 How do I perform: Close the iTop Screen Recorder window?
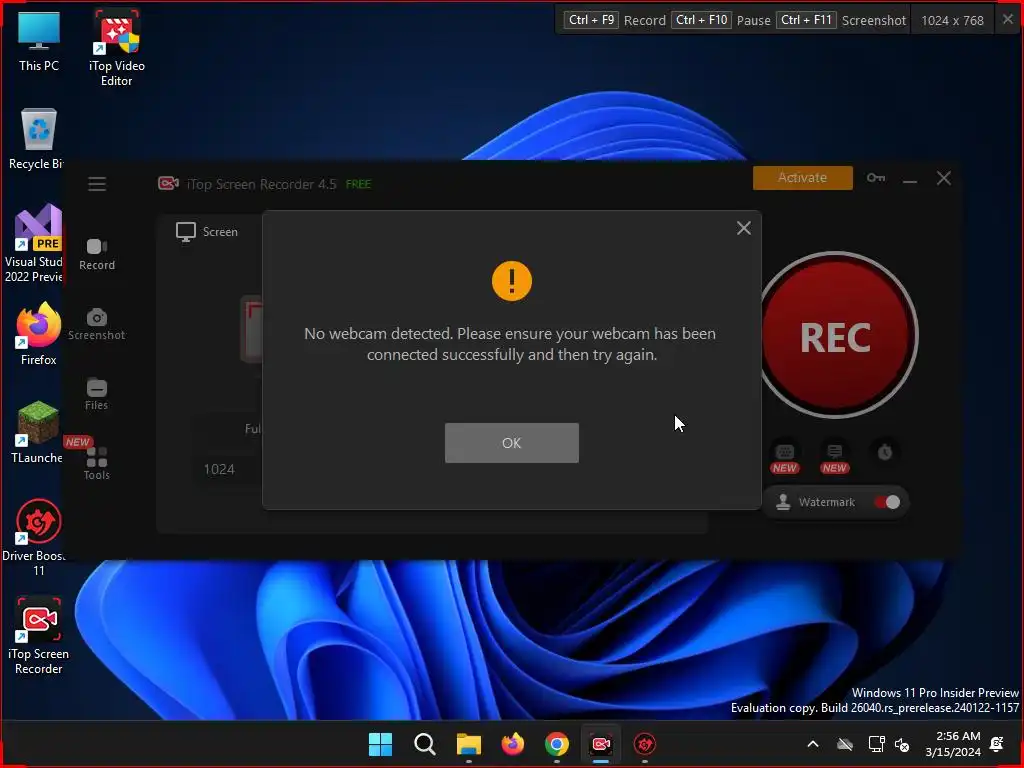[x=944, y=178]
